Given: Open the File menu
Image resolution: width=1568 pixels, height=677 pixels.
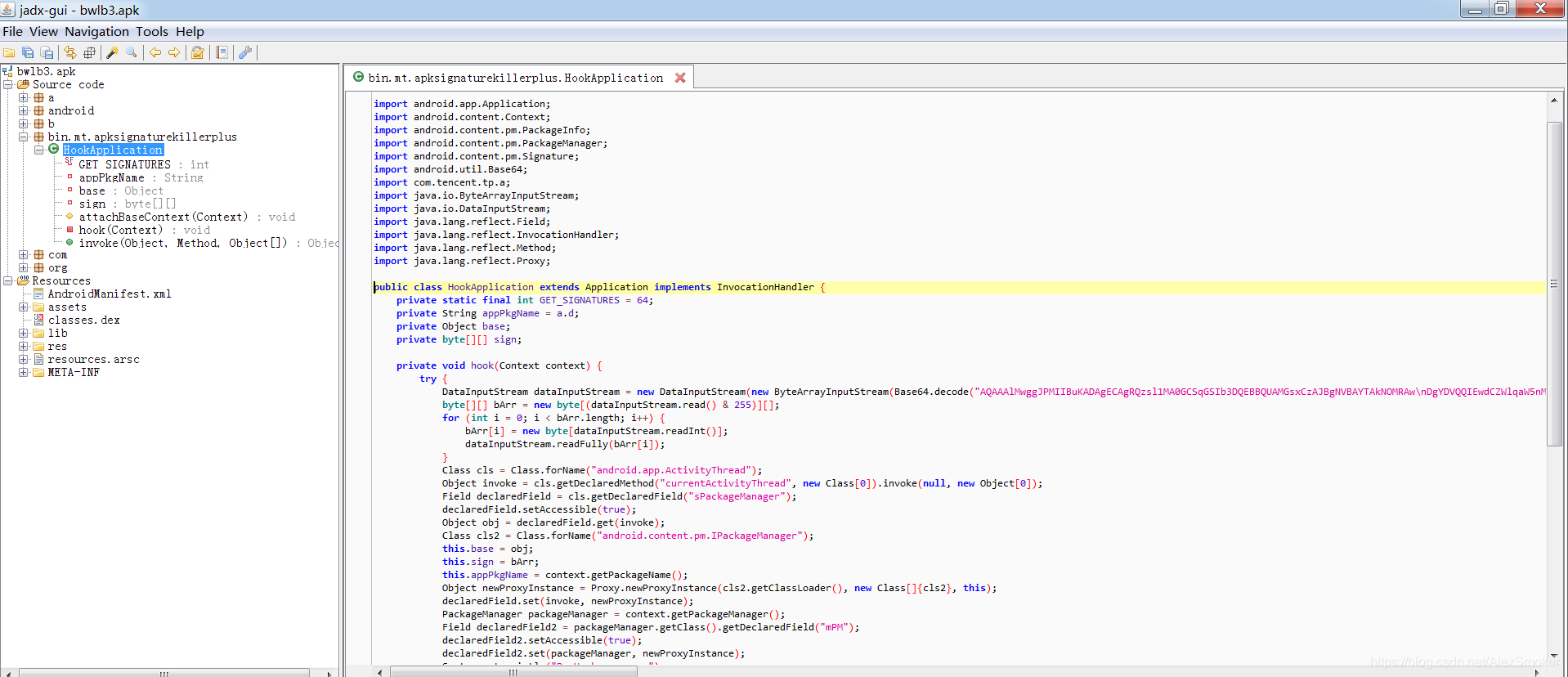Looking at the screenshot, I should click(x=12, y=32).
